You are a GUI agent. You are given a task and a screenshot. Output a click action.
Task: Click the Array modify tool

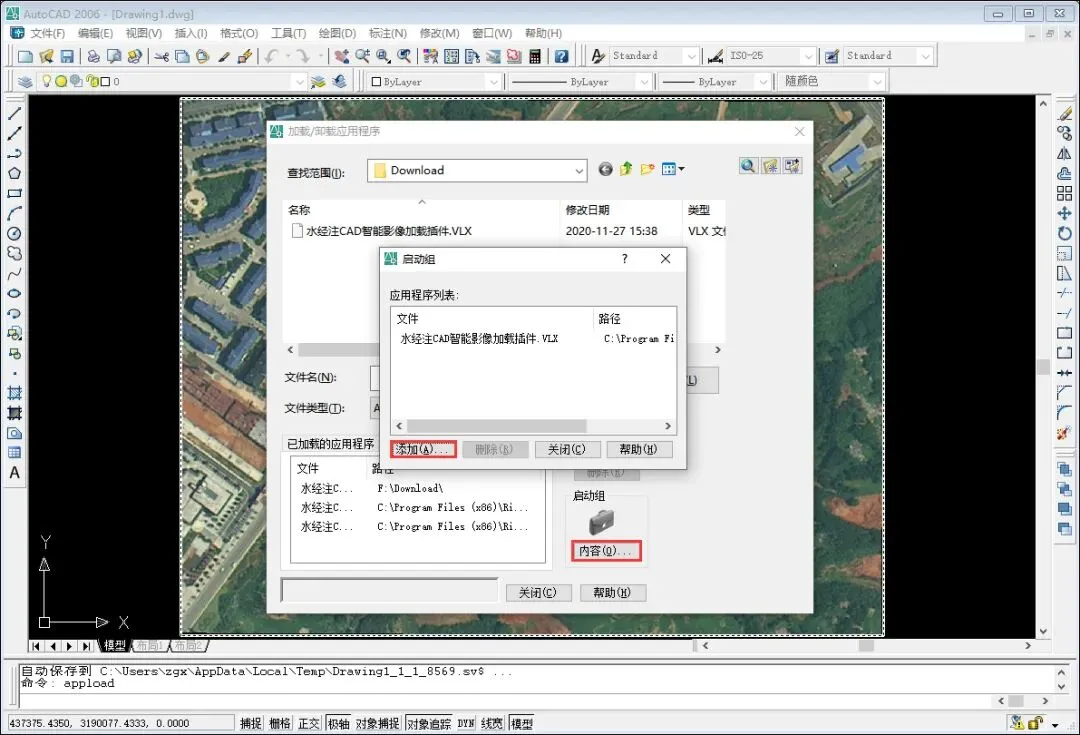pyautogui.click(x=1065, y=193)
